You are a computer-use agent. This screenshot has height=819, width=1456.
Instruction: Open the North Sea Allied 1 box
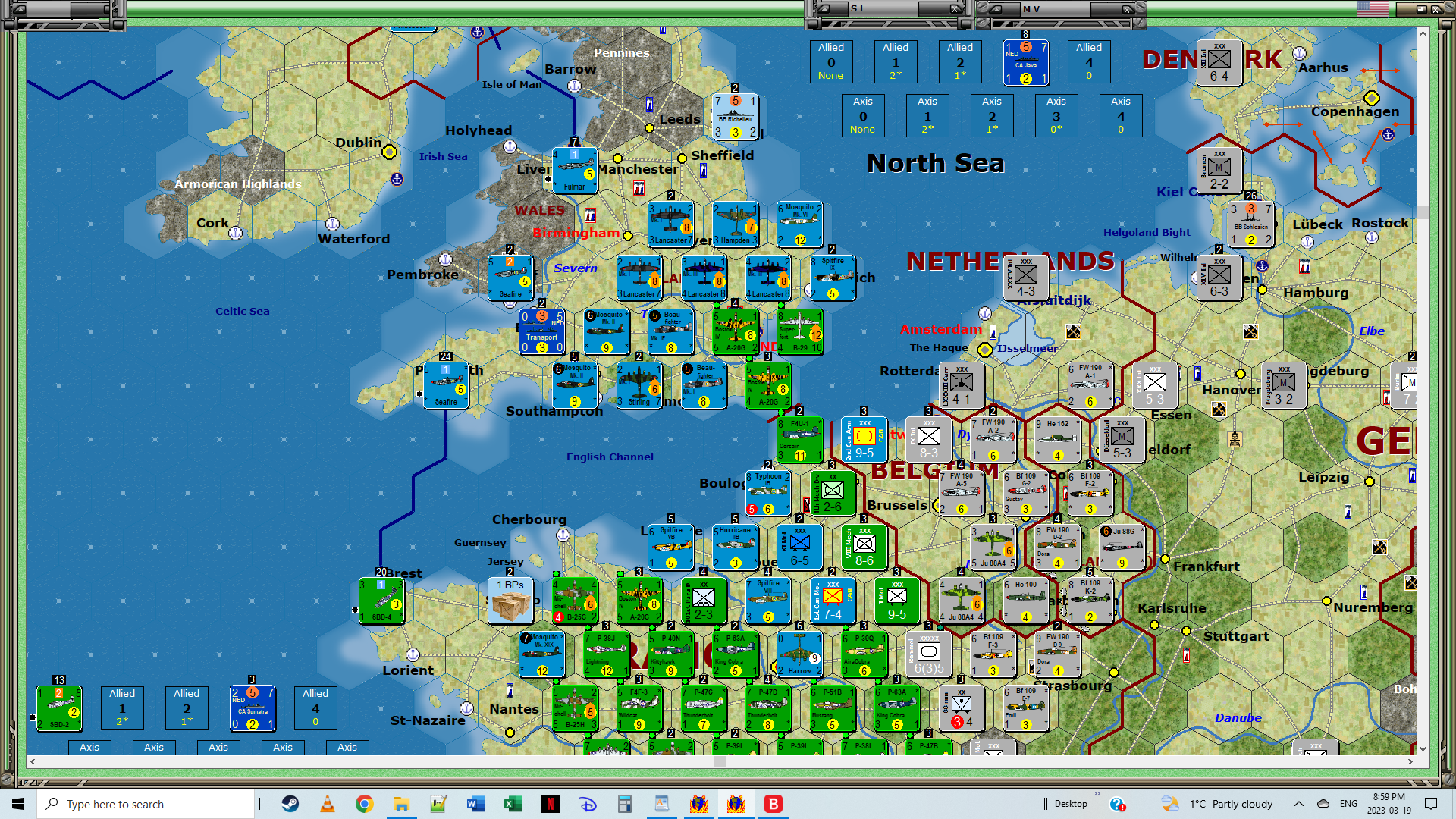click(896, 61)
